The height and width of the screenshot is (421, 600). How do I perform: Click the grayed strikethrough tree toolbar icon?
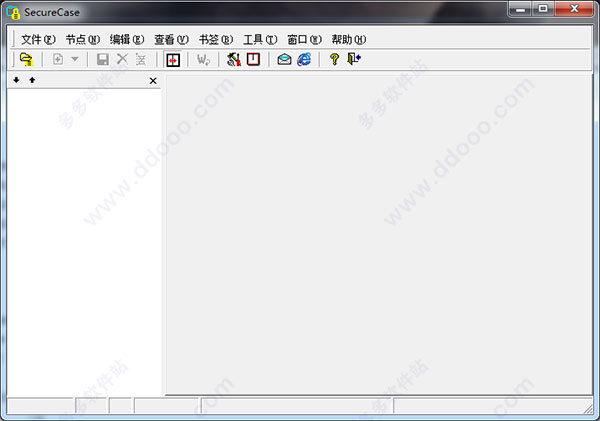click(x=141, y=59)
